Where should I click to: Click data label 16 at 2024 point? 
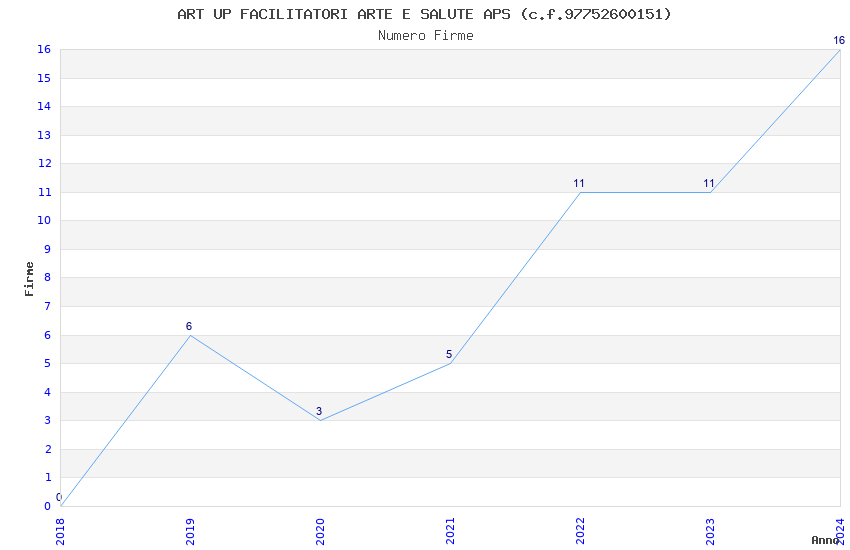839,41
